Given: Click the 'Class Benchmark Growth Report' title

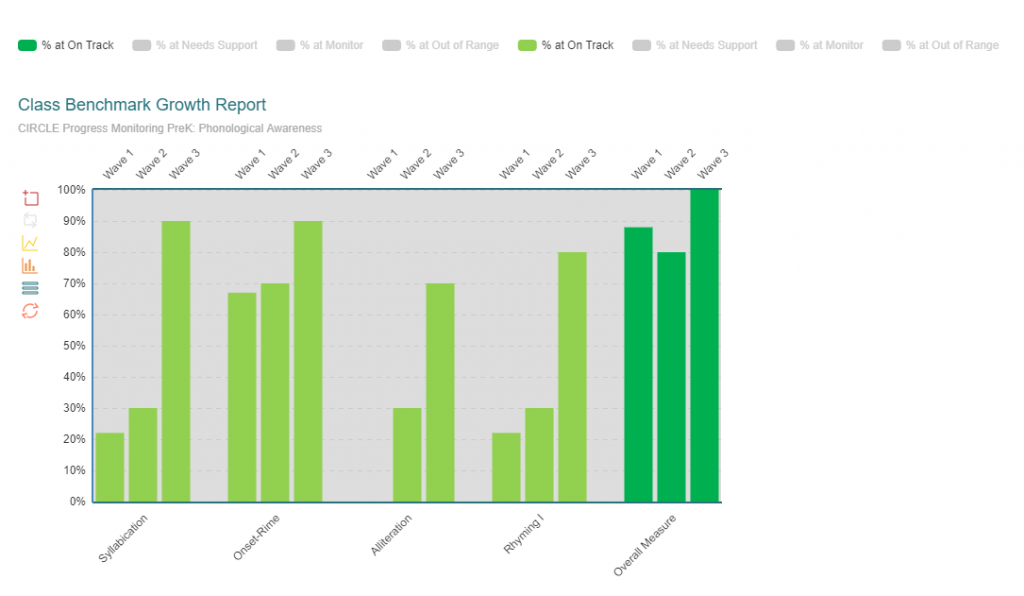Looking at the screenshot, I should 142,104.
